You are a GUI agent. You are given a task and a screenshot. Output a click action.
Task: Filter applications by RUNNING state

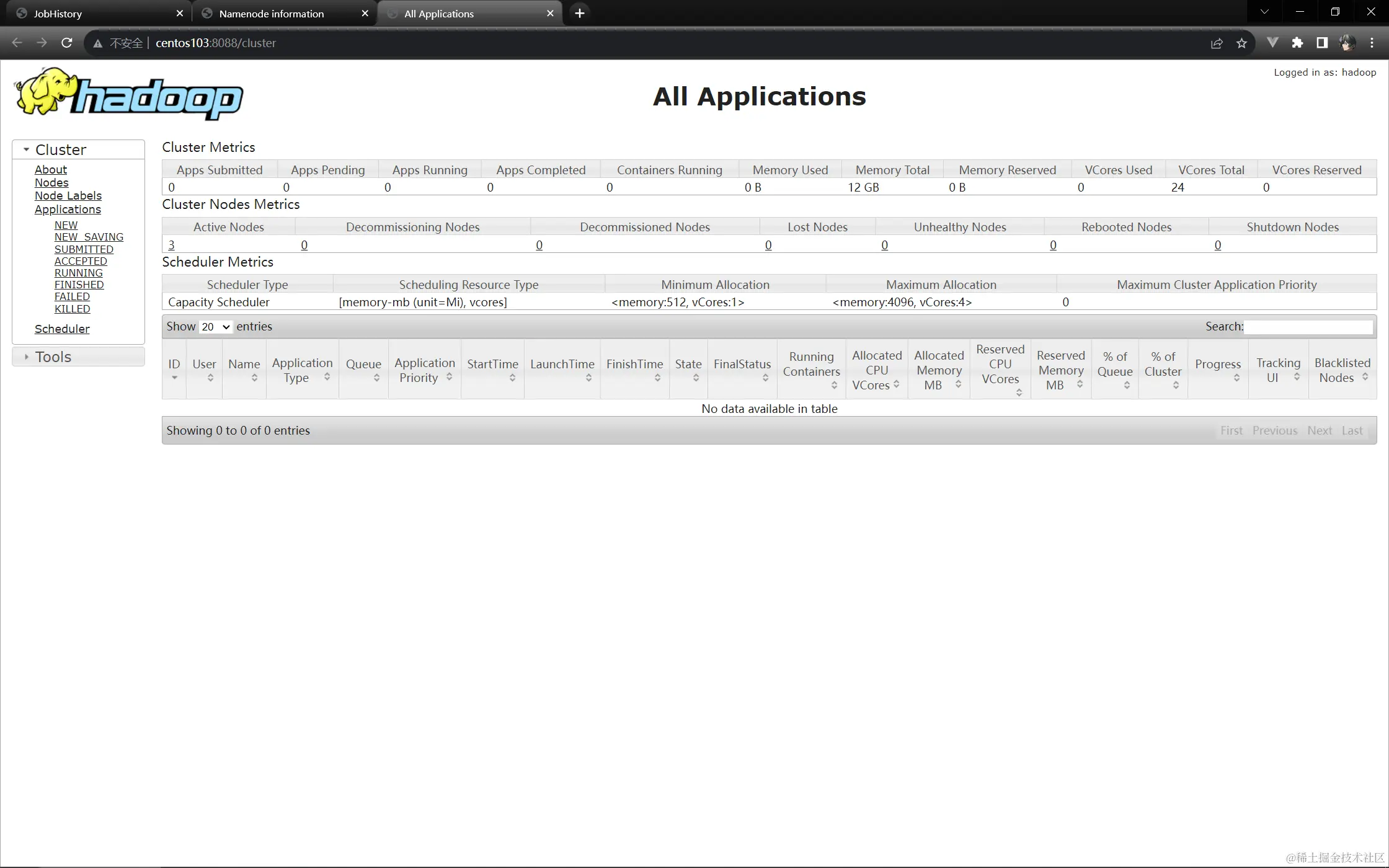tap(78, 273)
